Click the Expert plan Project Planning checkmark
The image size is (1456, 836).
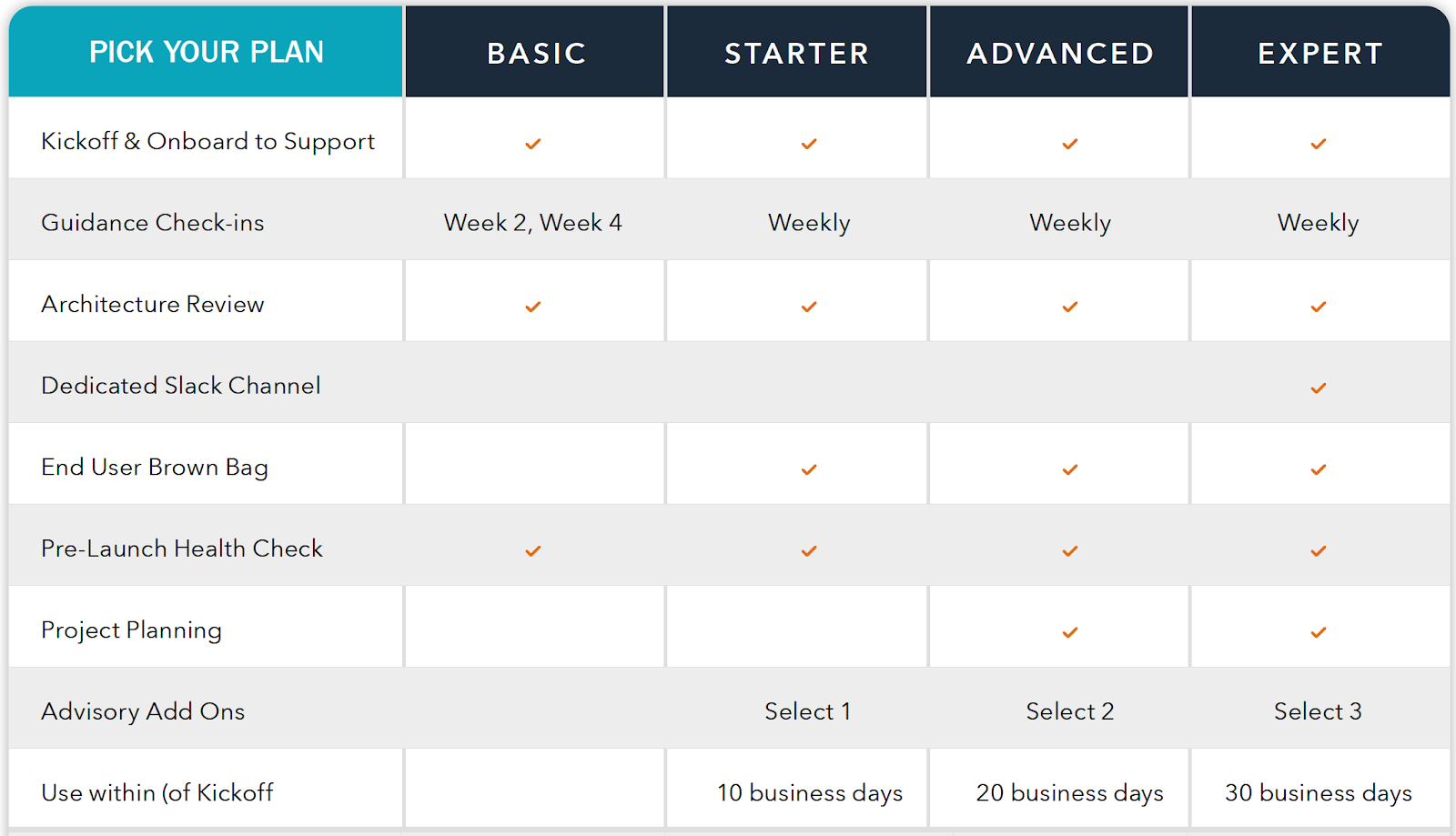click(x=1318, y=632)
